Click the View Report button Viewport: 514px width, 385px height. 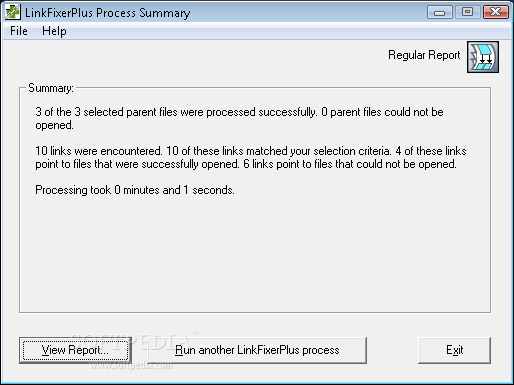pyautogui.click(x=75, y=350)
